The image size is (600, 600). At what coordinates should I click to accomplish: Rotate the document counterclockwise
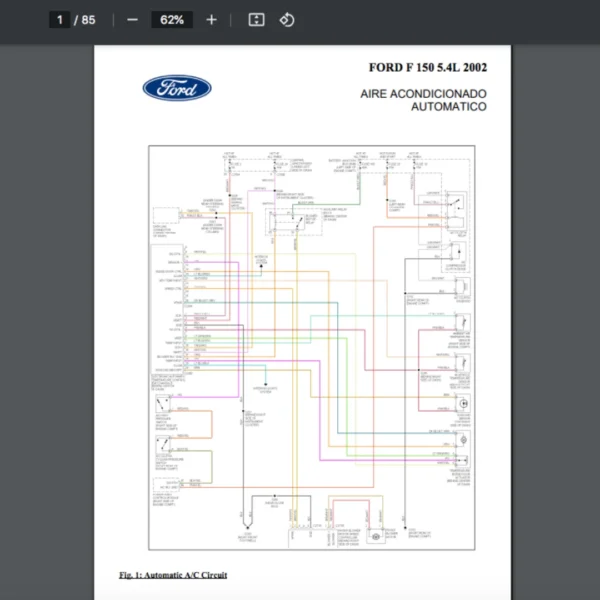(x=287, y=20)
